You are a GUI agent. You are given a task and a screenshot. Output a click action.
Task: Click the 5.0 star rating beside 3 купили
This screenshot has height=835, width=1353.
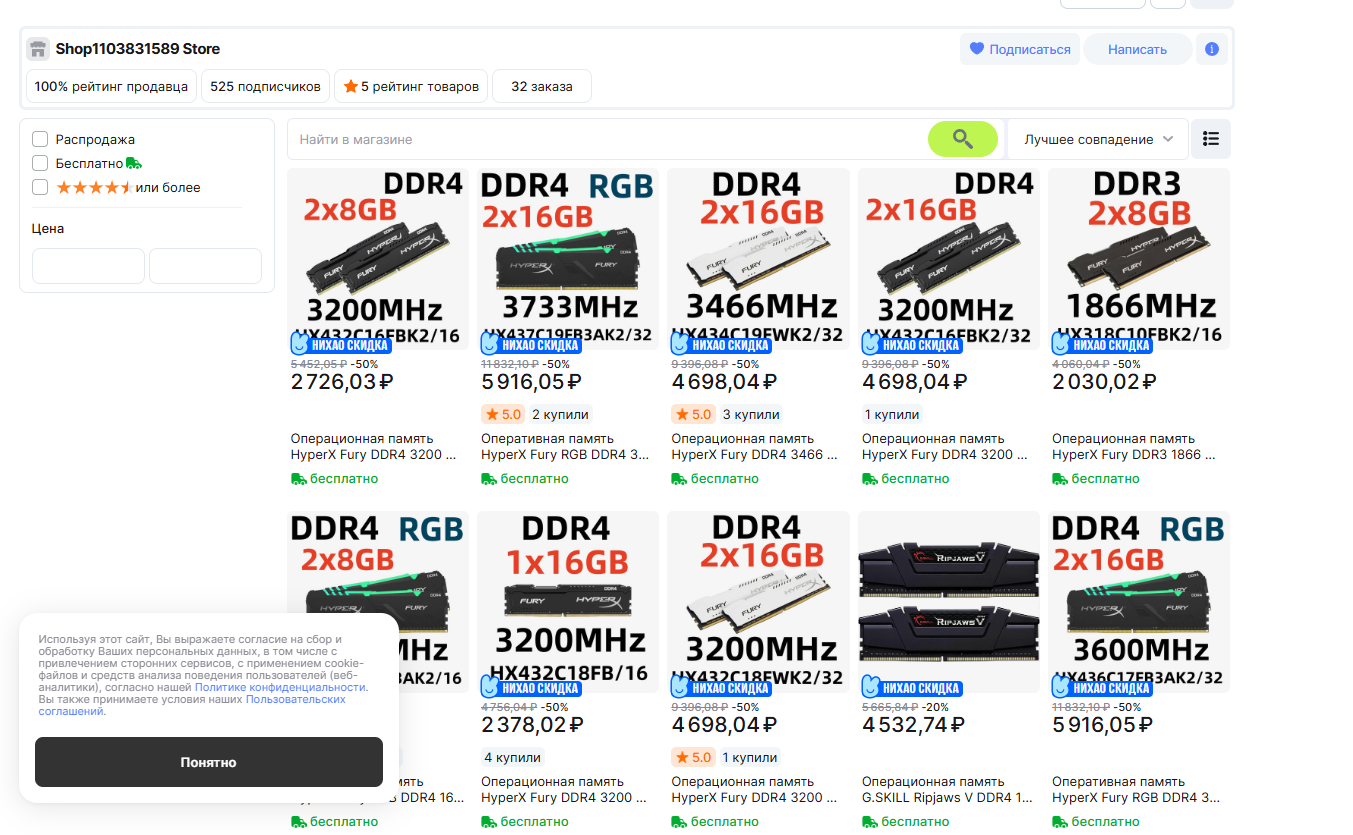693,414
